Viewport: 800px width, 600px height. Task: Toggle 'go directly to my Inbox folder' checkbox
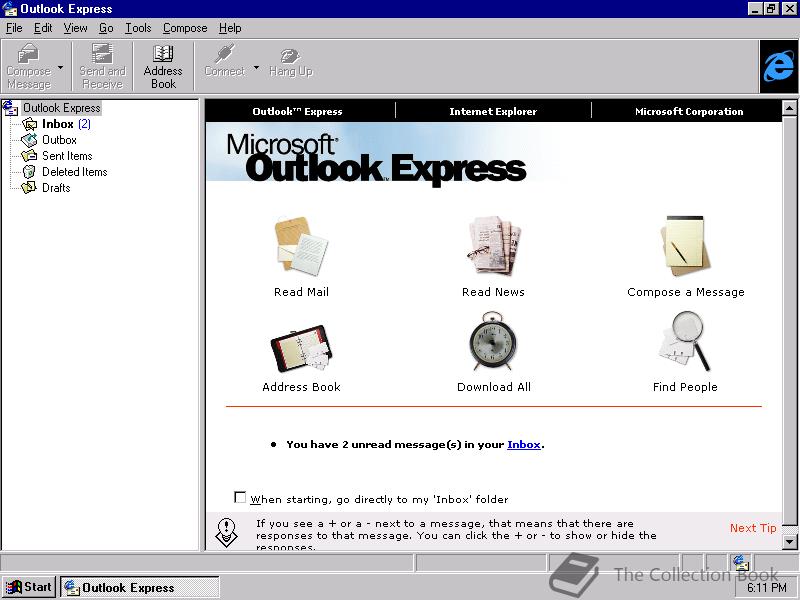[240, 497]
